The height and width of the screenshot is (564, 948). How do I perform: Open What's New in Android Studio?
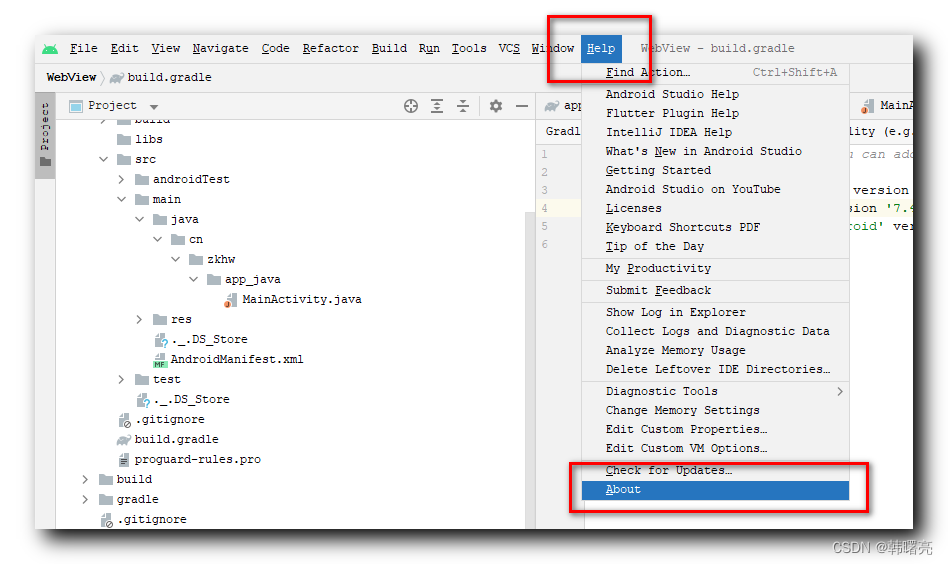point(715,152)
